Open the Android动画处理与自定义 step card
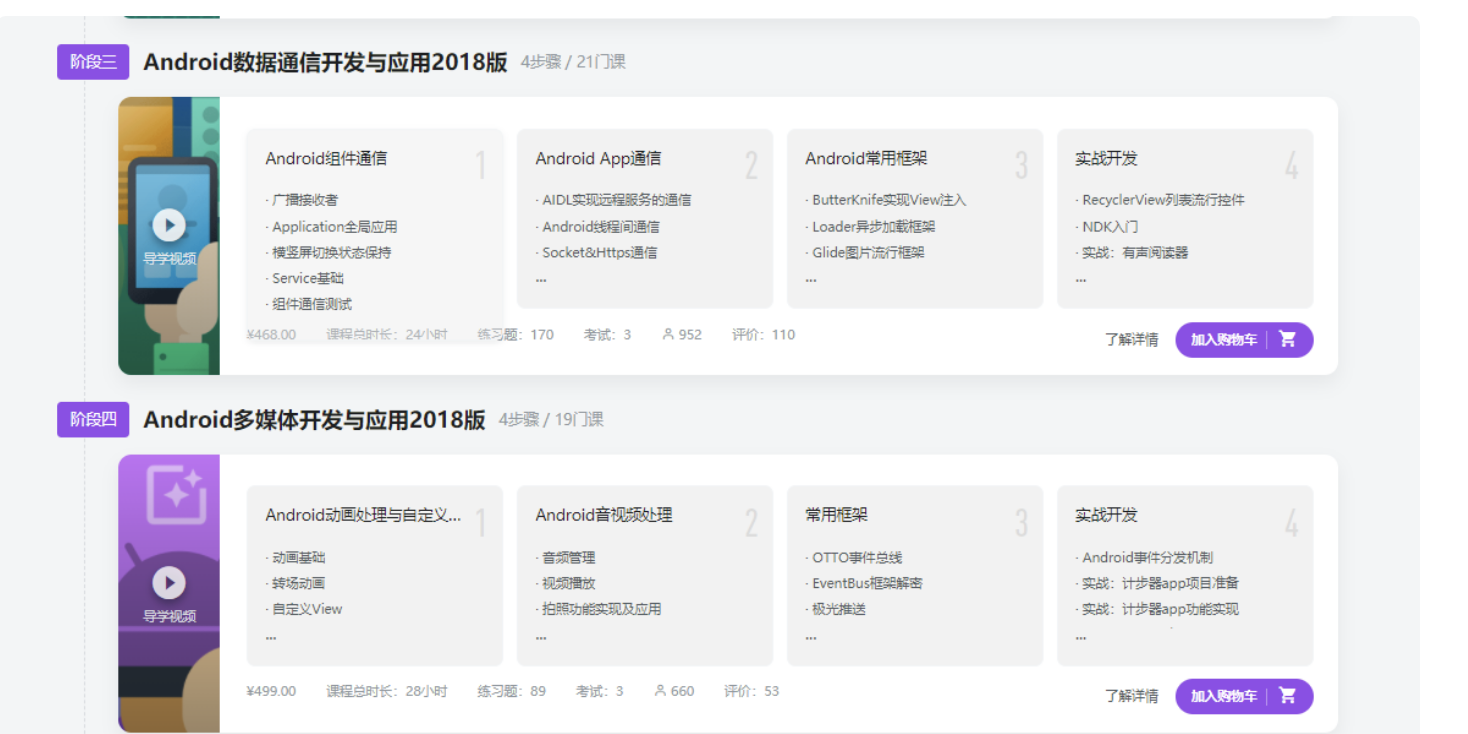The height and width of the screenshot is (734, 1468). [x=375, y=576]
